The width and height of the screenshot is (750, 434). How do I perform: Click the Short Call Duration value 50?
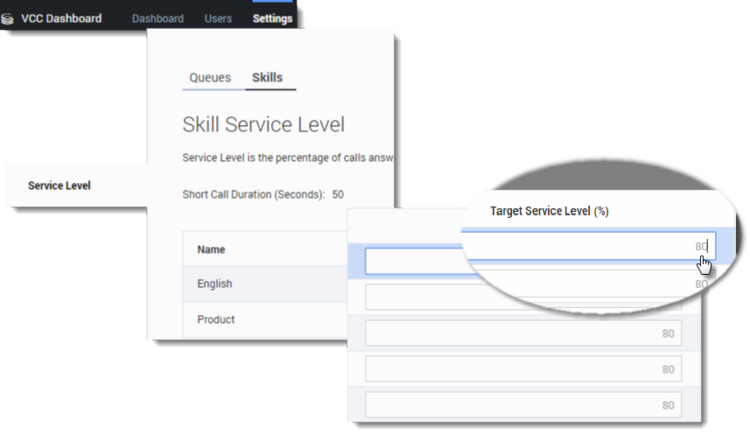[x=338, y=194]
